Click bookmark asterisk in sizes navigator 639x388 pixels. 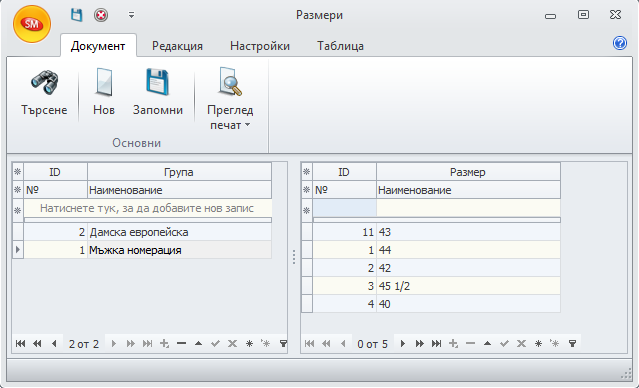click(538, 344)
